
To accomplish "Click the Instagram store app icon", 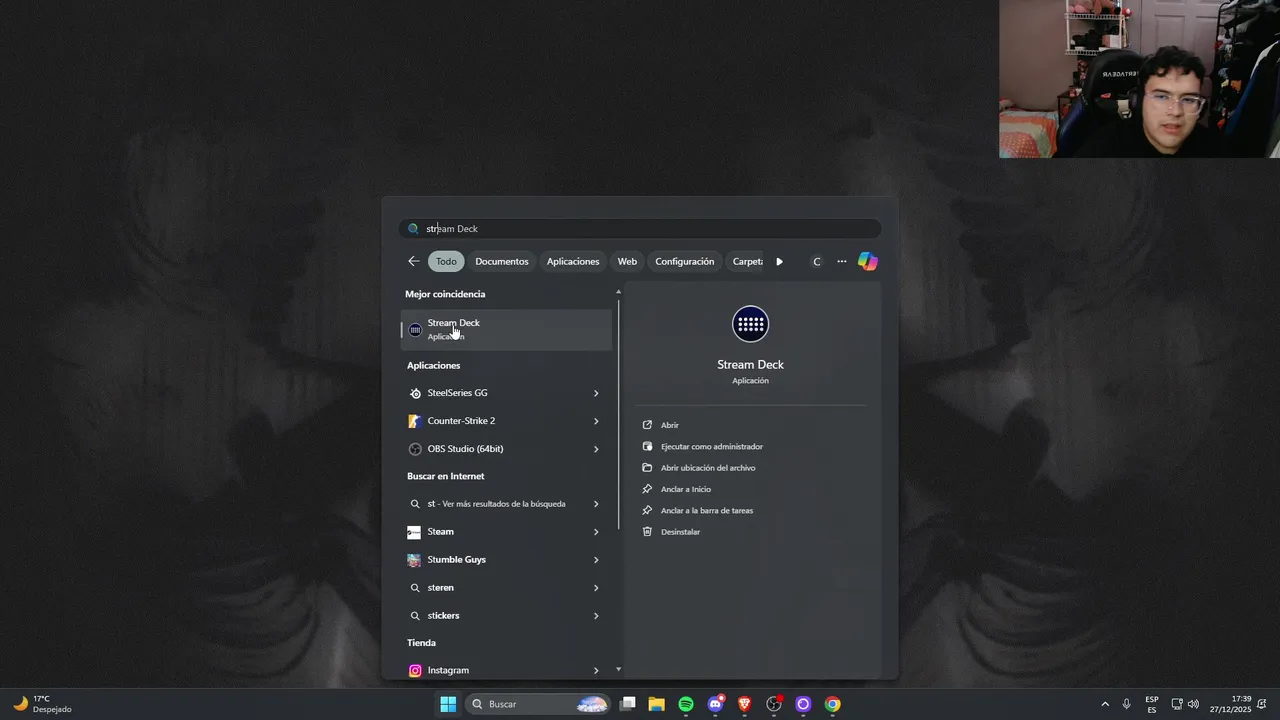I will [415, 670].
